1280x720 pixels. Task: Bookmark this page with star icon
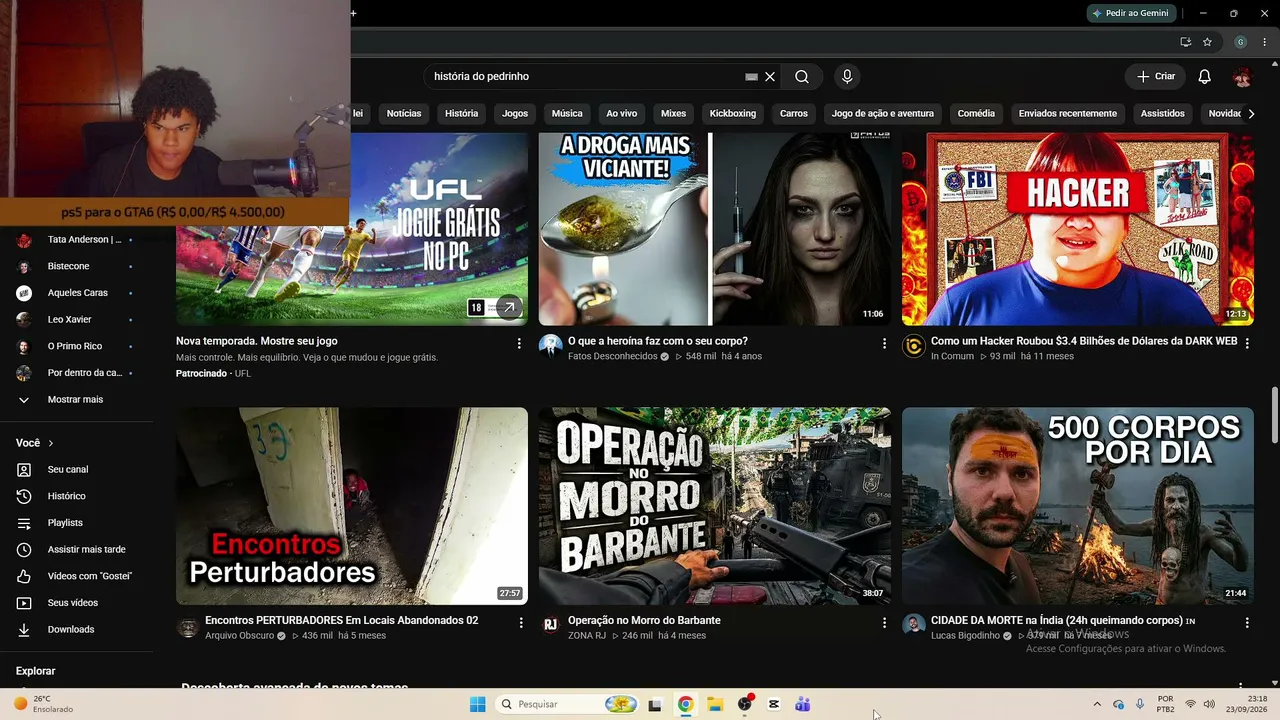point(1208,42)
